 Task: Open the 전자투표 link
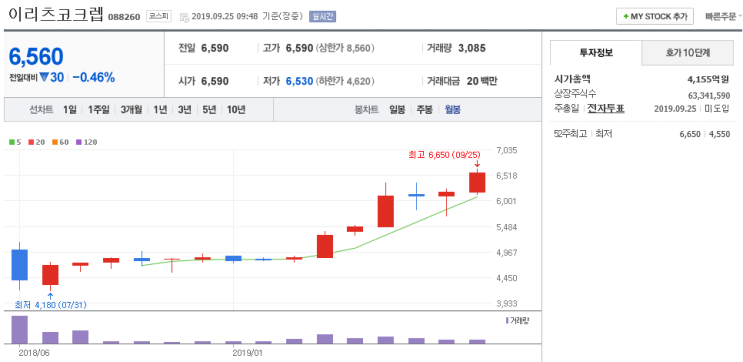coord(606,109)
